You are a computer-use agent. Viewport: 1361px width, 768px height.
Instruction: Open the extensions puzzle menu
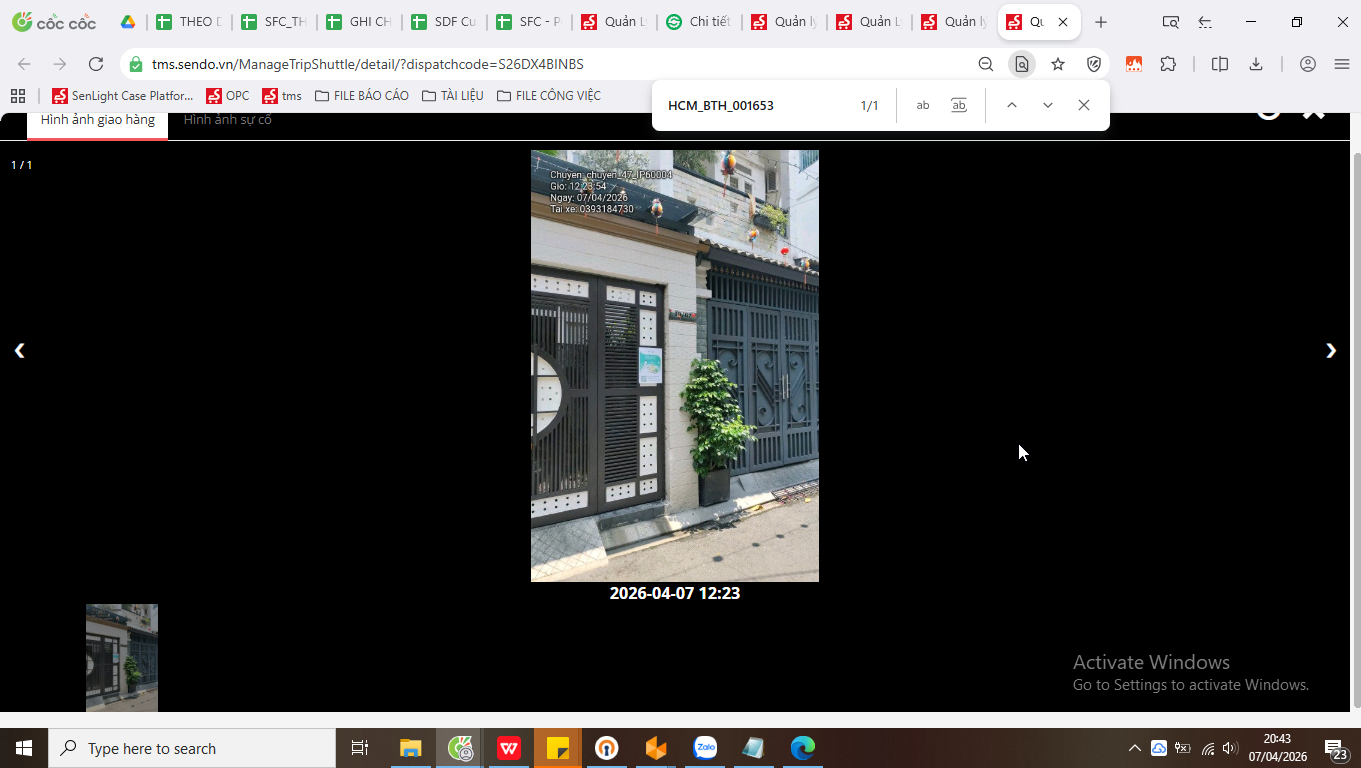pyautogui.click(x=1168, y=64)
